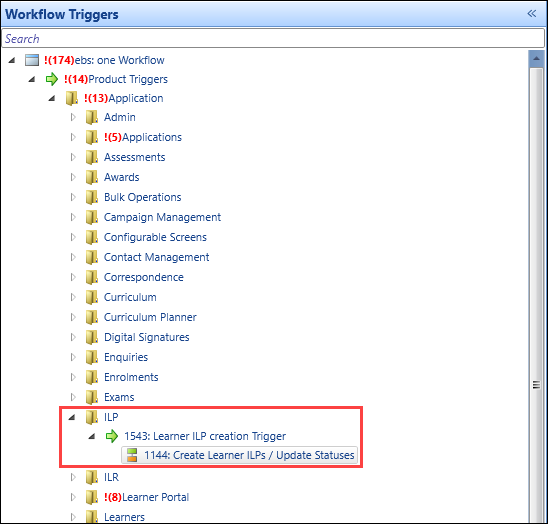
Task: Click the ebs: one Workflow window icon
Action: coord(32,60)
